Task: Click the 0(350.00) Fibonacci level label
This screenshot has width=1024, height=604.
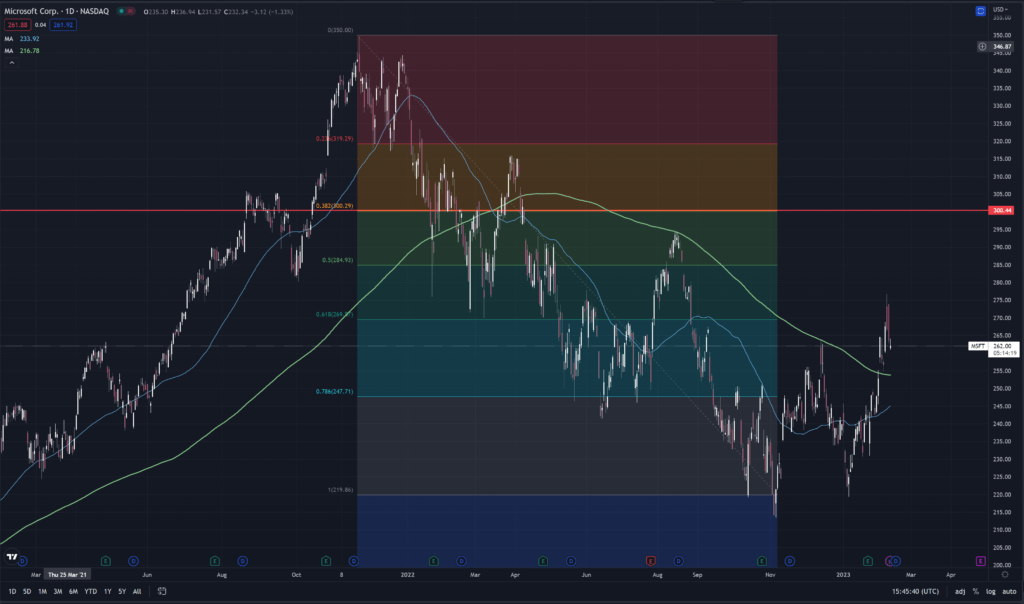Action: (x=340, y=30)
